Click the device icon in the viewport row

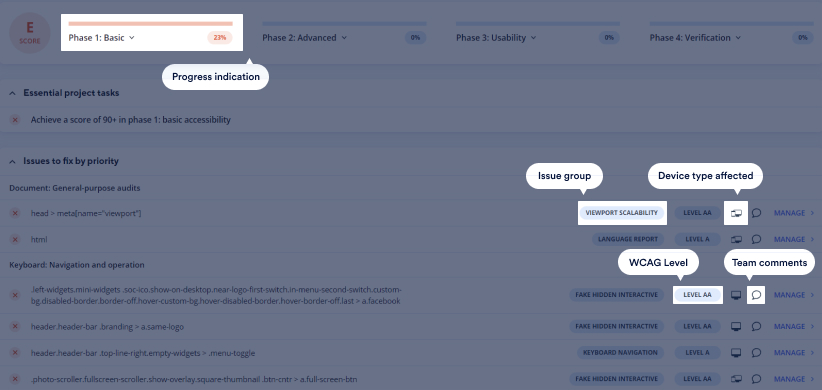pos(736,213)
